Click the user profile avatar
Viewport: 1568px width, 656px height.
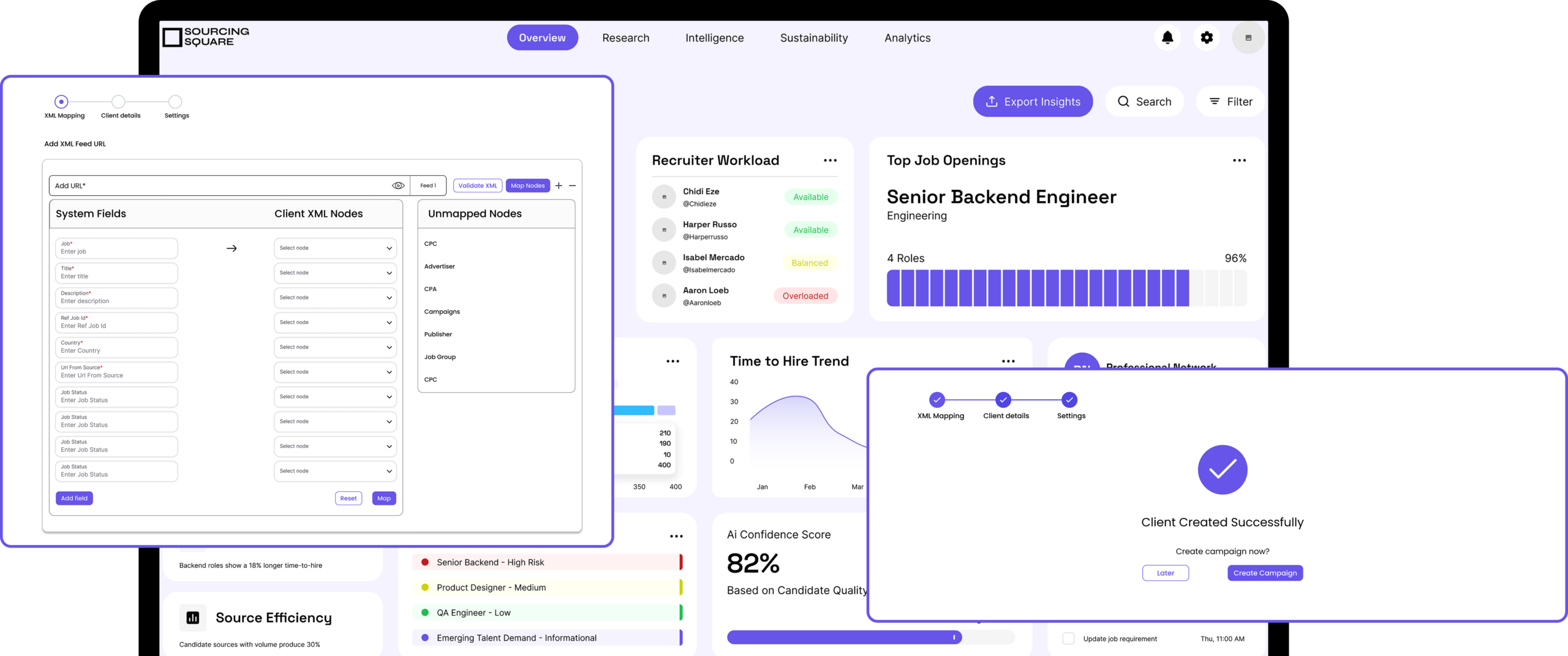tap(1248, 38)
